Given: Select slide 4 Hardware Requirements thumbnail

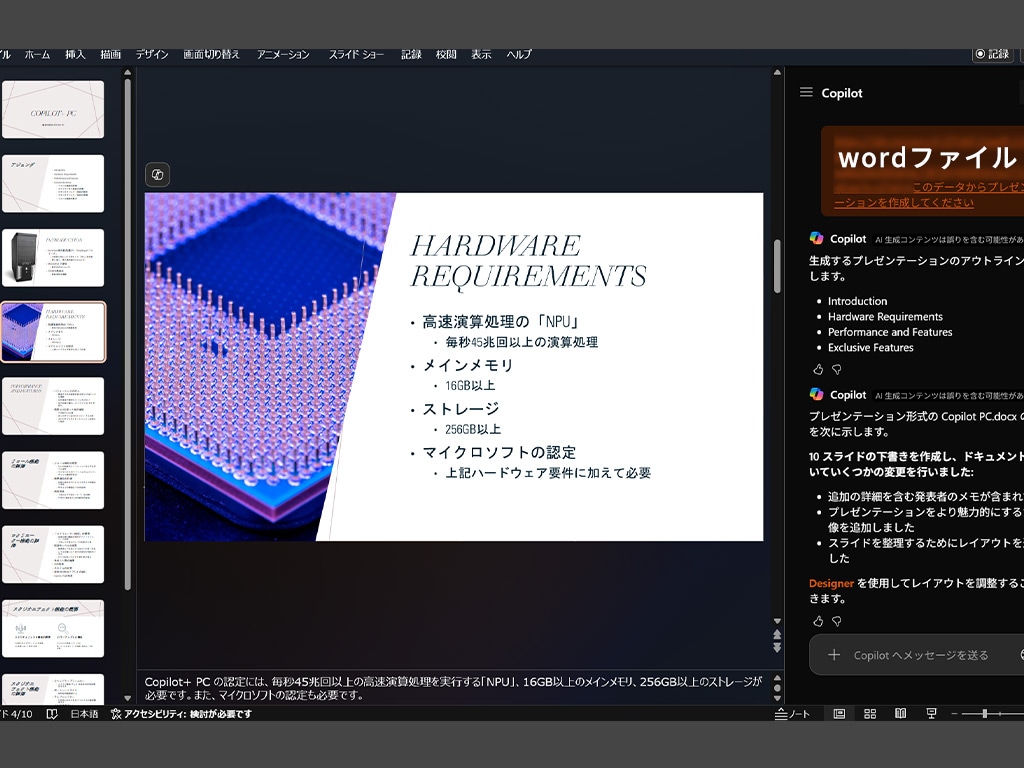Looking at the screenshot, I should pyautogui.click(x=53, y=332).
